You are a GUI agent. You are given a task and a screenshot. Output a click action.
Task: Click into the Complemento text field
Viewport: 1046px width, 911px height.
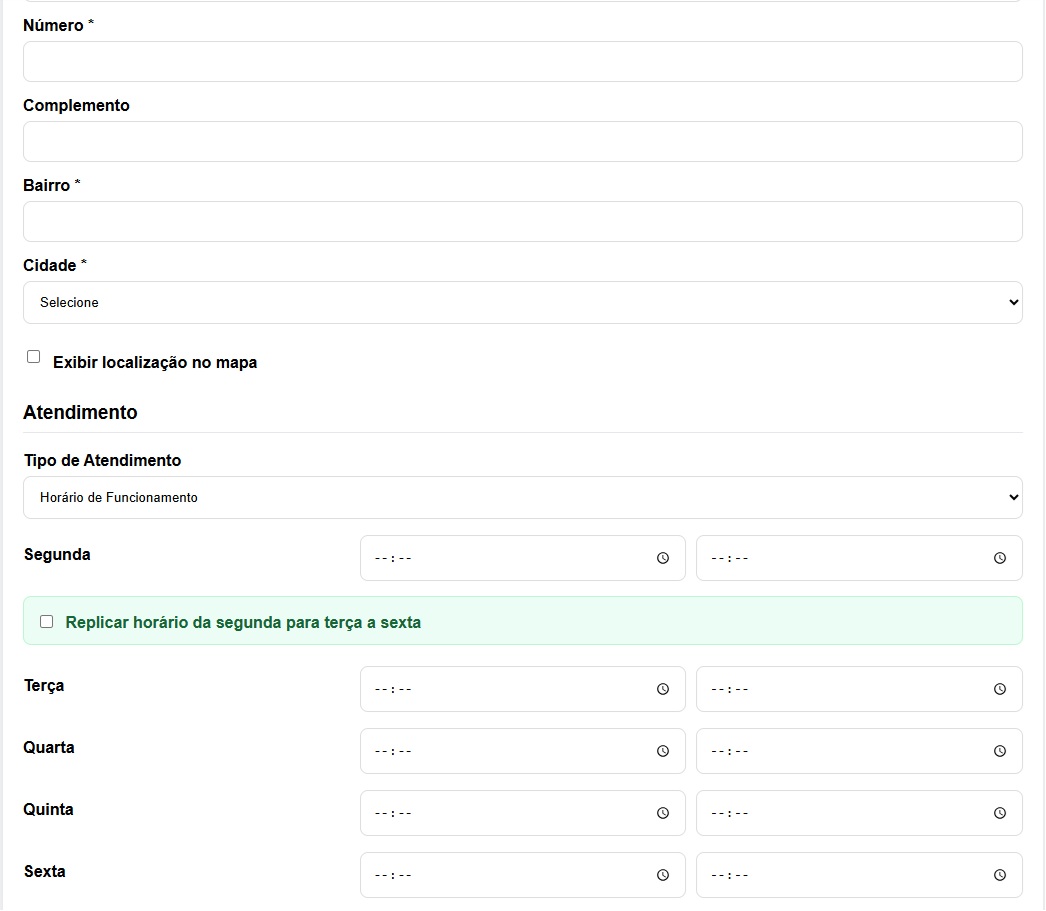click(x=523, y=141)
